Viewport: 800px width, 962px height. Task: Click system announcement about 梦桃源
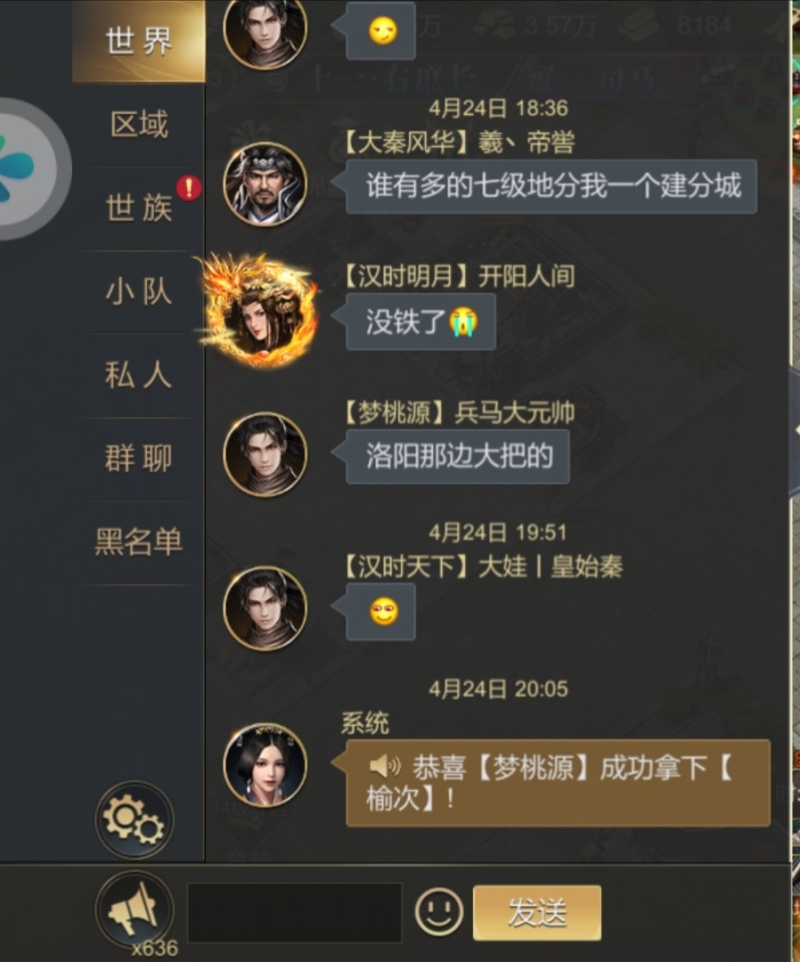tap(558, 783)
